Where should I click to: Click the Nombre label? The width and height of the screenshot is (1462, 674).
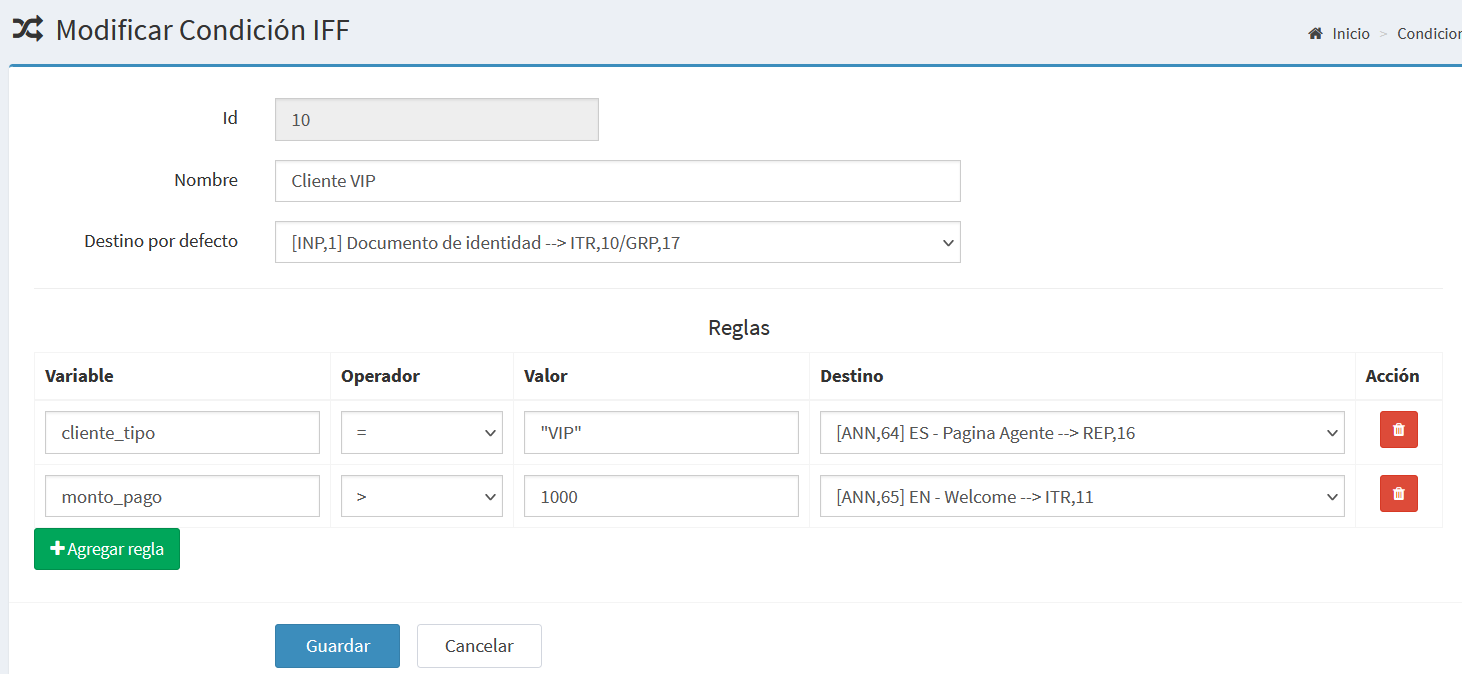pyautogui.click(x=206, y=180)
